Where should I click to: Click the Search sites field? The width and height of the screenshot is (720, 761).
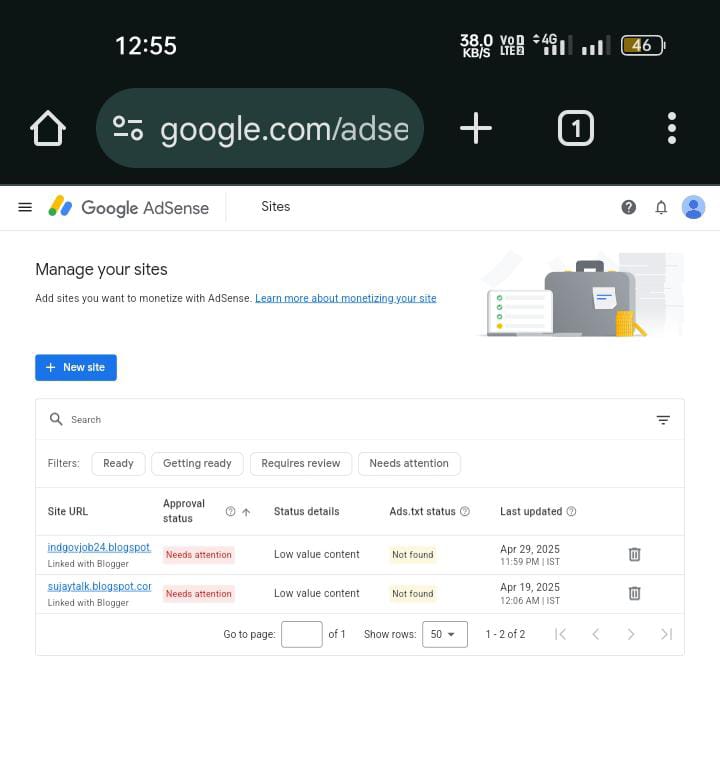pos(359,419)
